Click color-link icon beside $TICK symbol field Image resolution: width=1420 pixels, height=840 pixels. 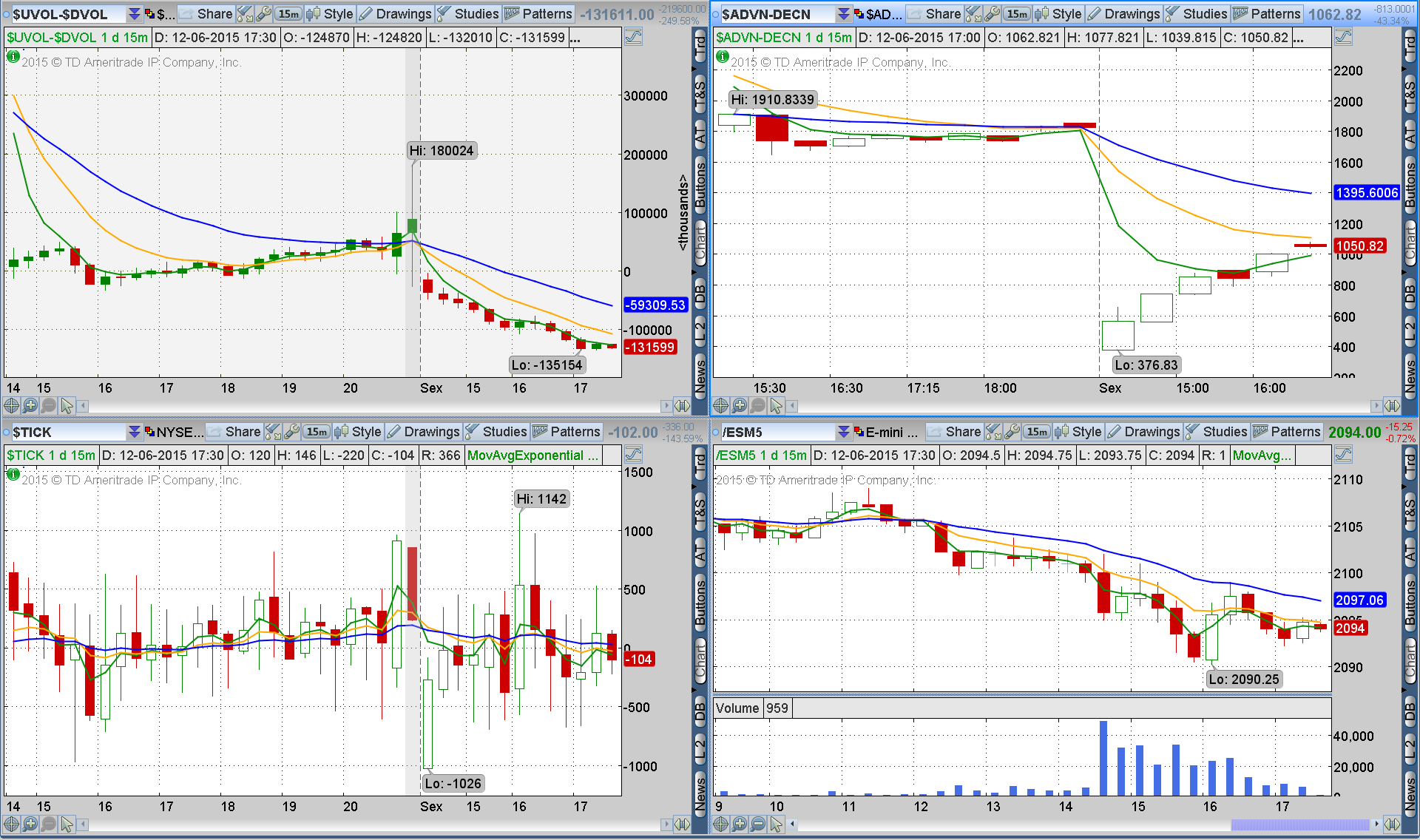(x=149, y=432)
